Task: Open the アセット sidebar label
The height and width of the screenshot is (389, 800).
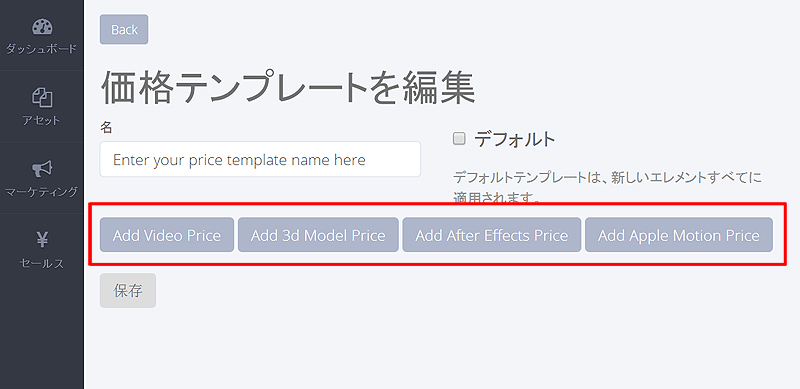Action: click(41, 120)
